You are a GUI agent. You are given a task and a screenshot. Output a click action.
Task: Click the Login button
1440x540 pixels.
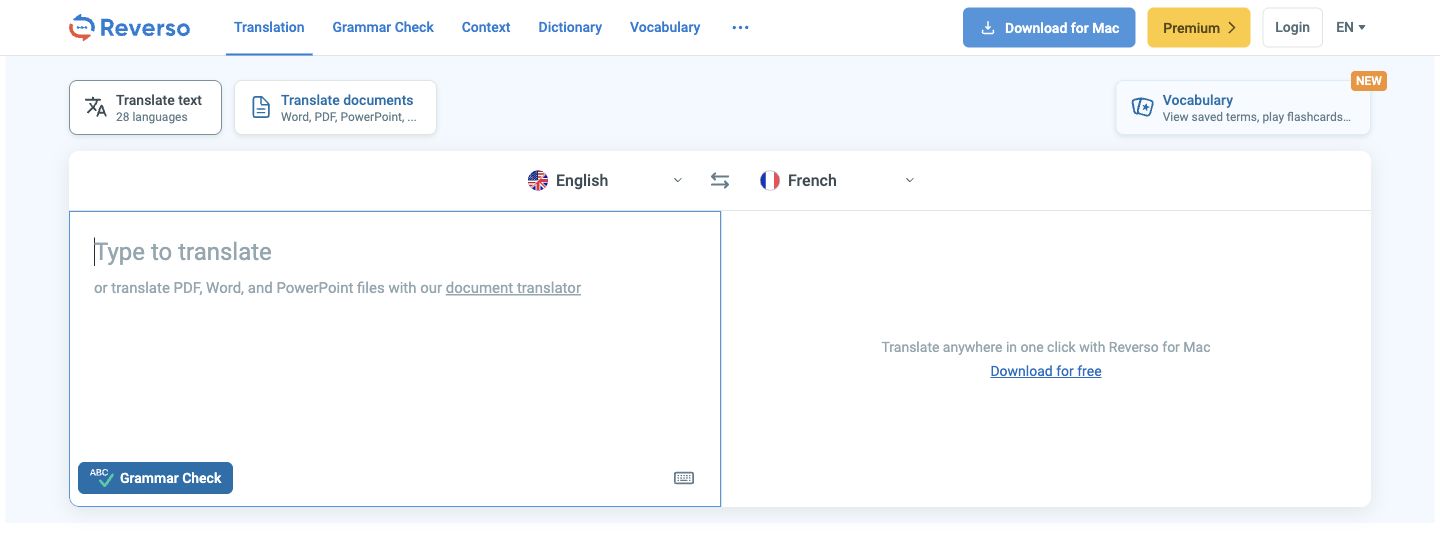1292,28
